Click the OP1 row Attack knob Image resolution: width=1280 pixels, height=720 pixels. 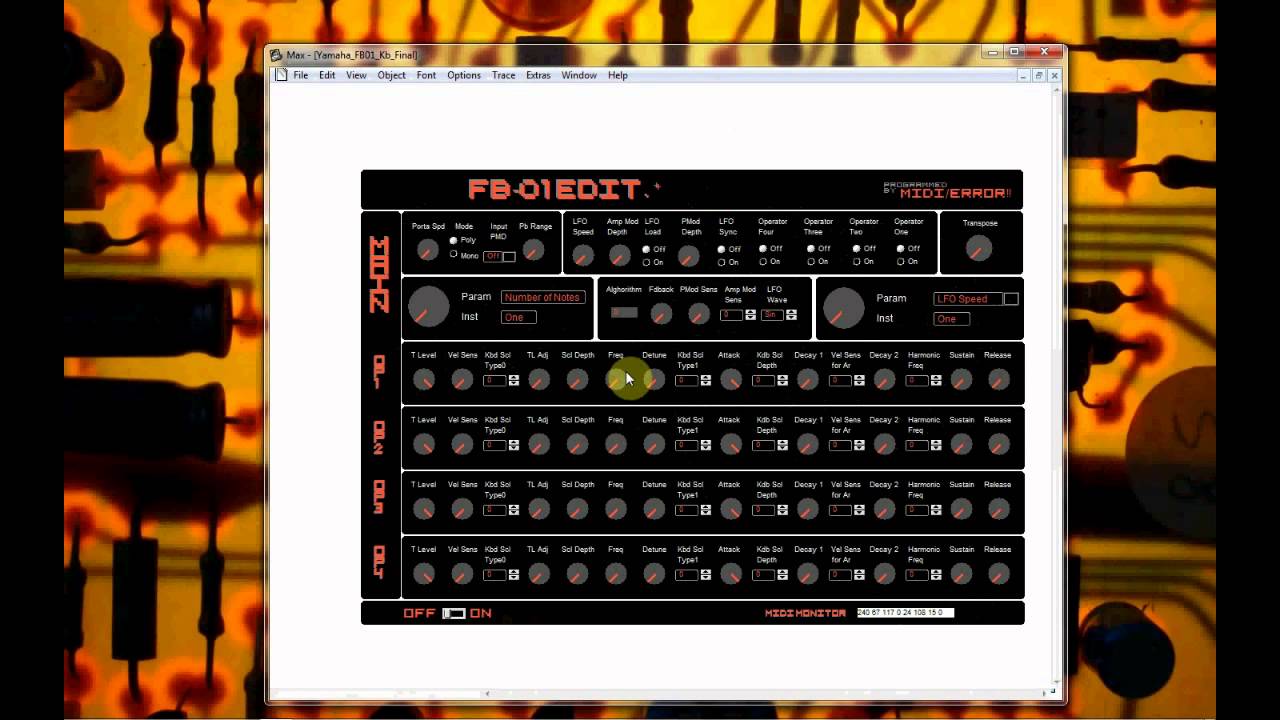(731, 379)
